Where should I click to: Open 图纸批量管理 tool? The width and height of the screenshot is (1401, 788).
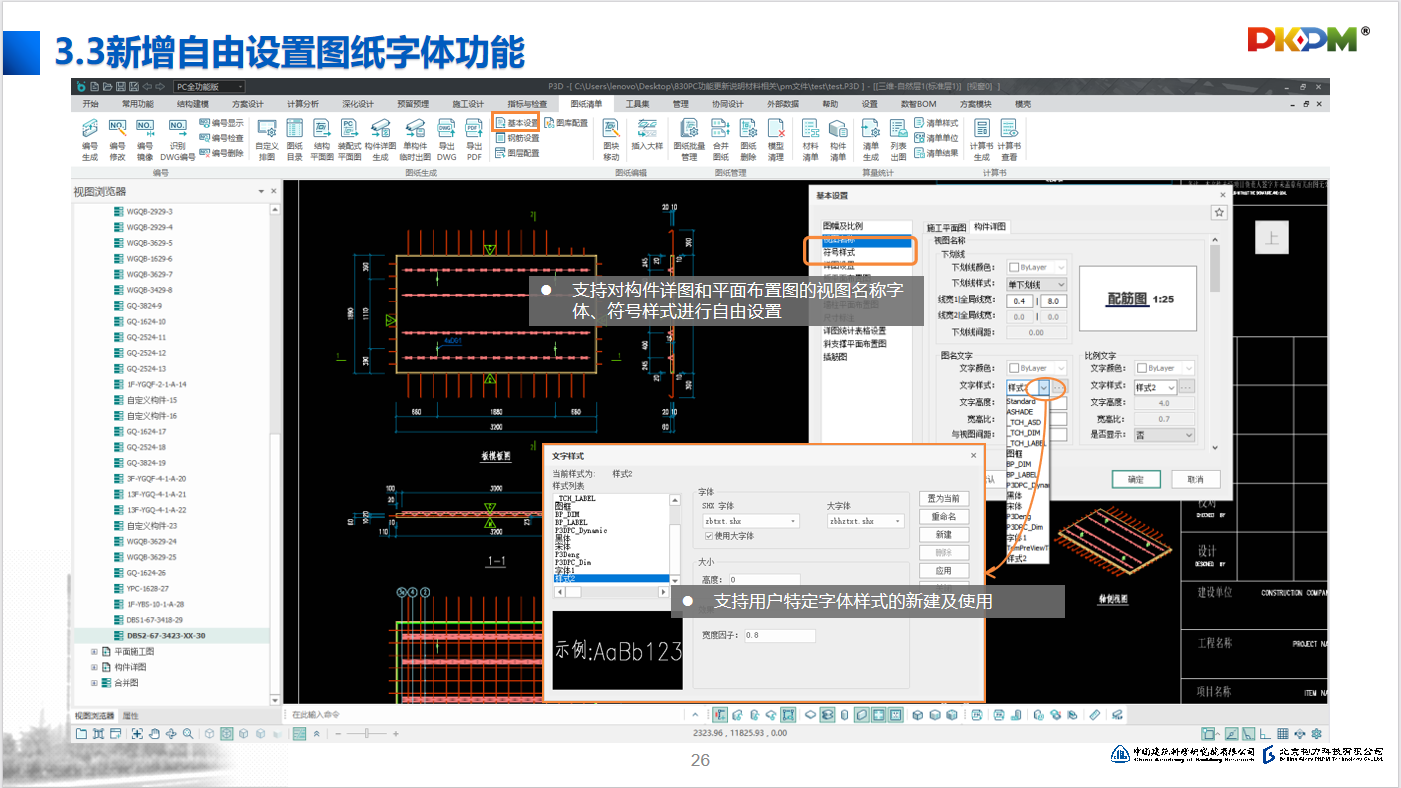coord(689,139)
